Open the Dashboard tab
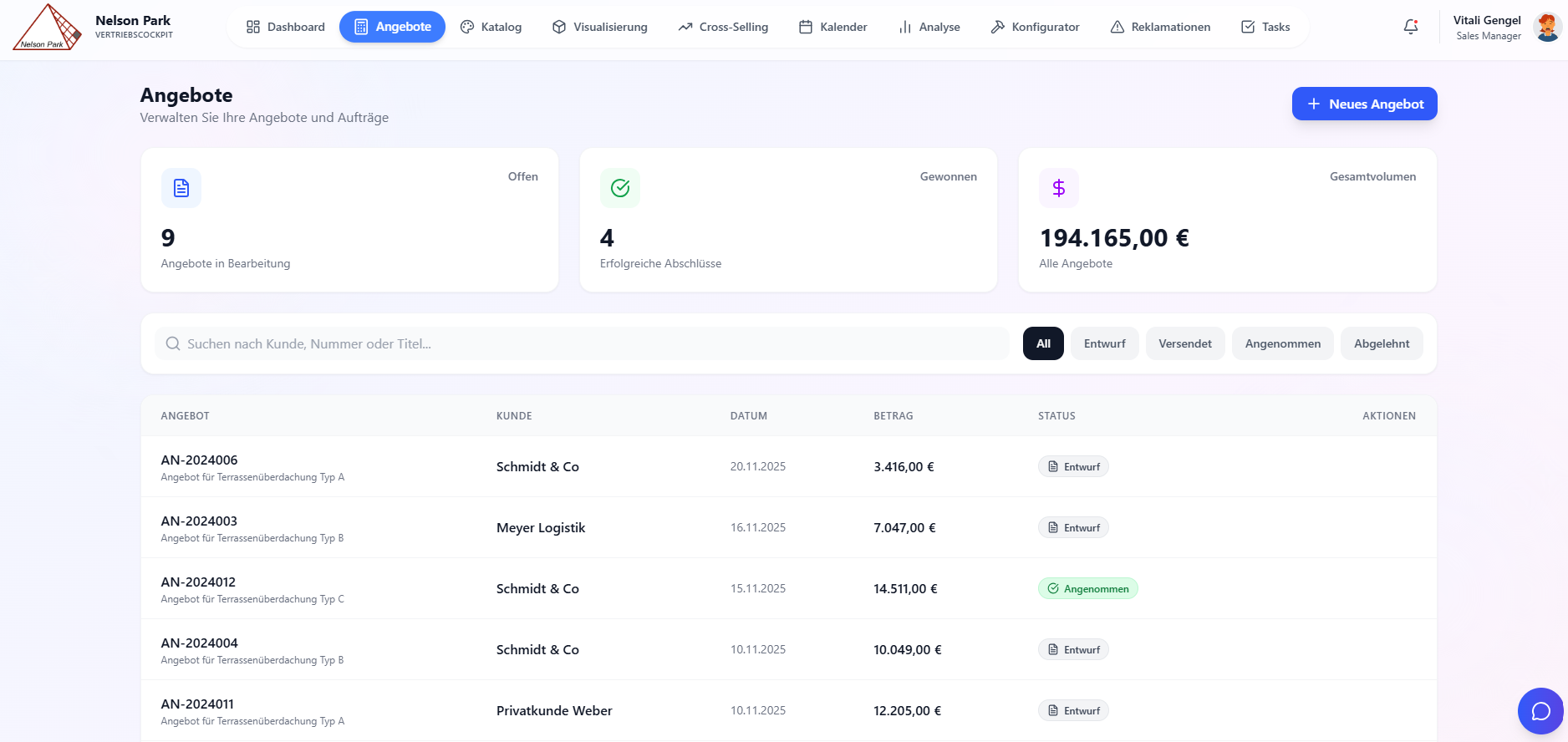This screenshot has width=1568, height=742. (x=286, y=27)
